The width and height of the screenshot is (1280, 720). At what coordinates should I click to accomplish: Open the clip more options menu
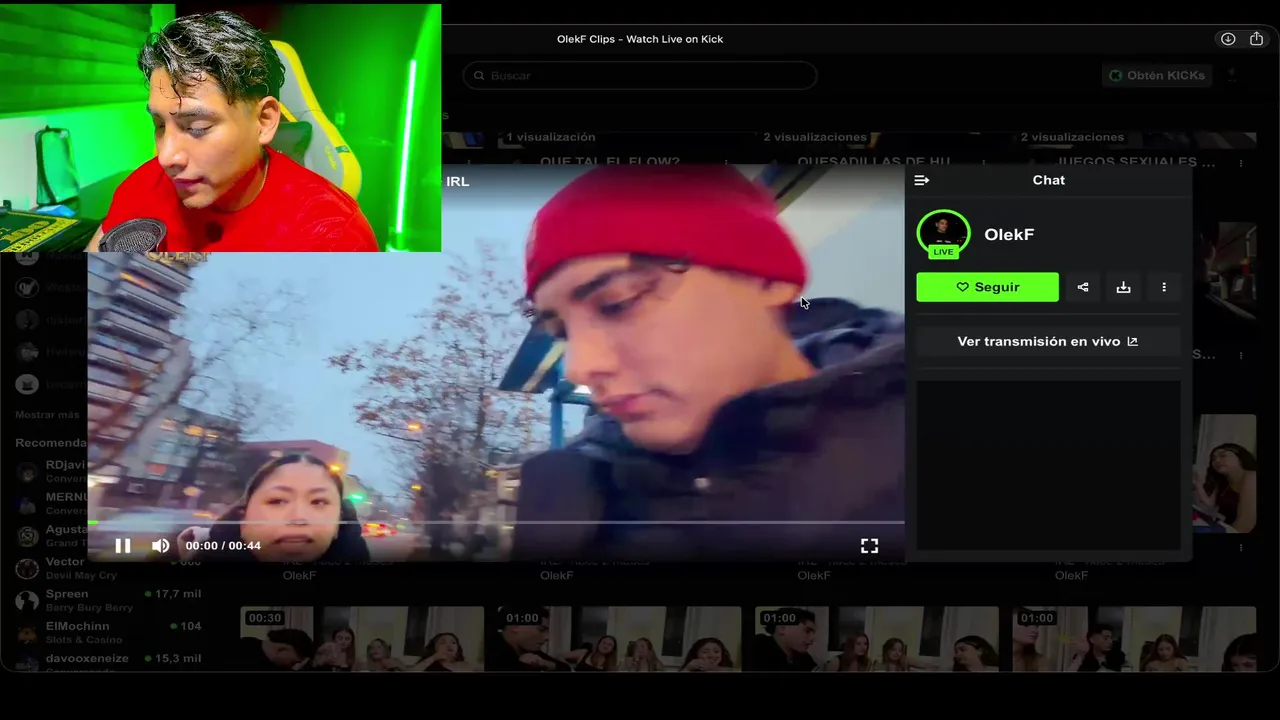coord(1164,287)
